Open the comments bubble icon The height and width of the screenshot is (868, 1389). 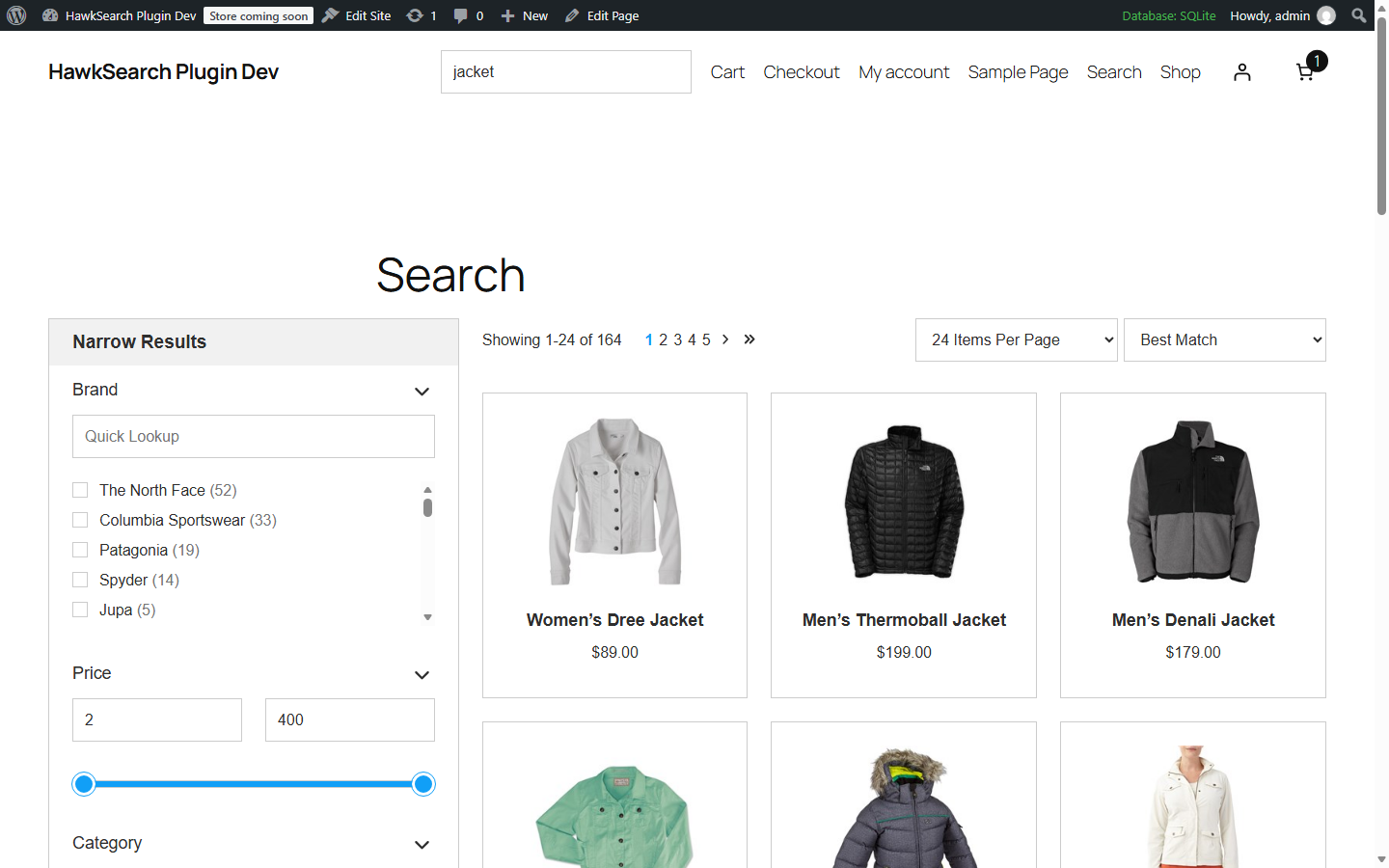point(469,15)
